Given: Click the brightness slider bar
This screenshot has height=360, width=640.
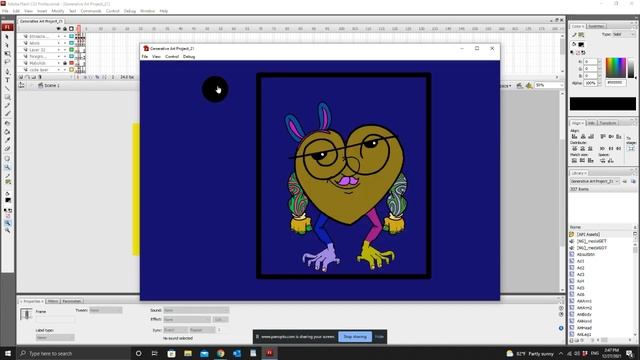Looking at the screenshot, I should coord(631,68).
